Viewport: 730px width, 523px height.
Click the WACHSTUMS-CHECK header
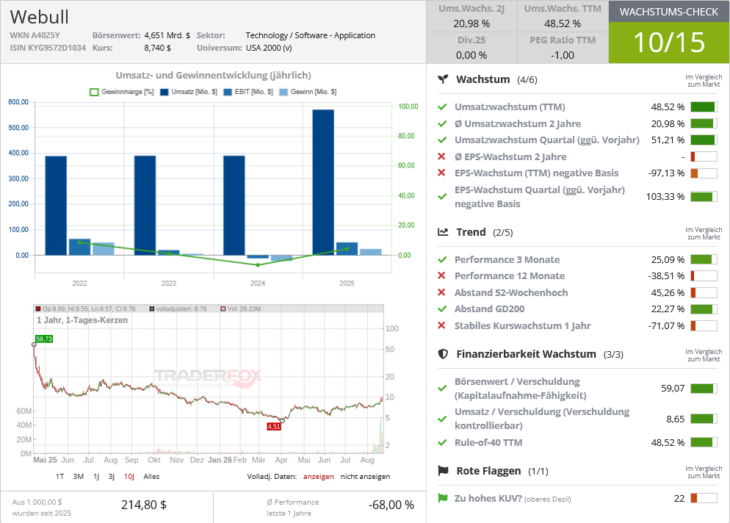(x=669, y=12)
